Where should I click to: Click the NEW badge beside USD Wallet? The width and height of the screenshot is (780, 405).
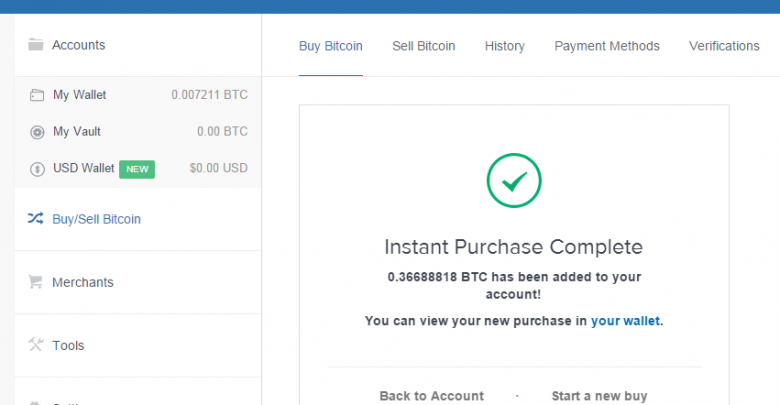[137, 168]
